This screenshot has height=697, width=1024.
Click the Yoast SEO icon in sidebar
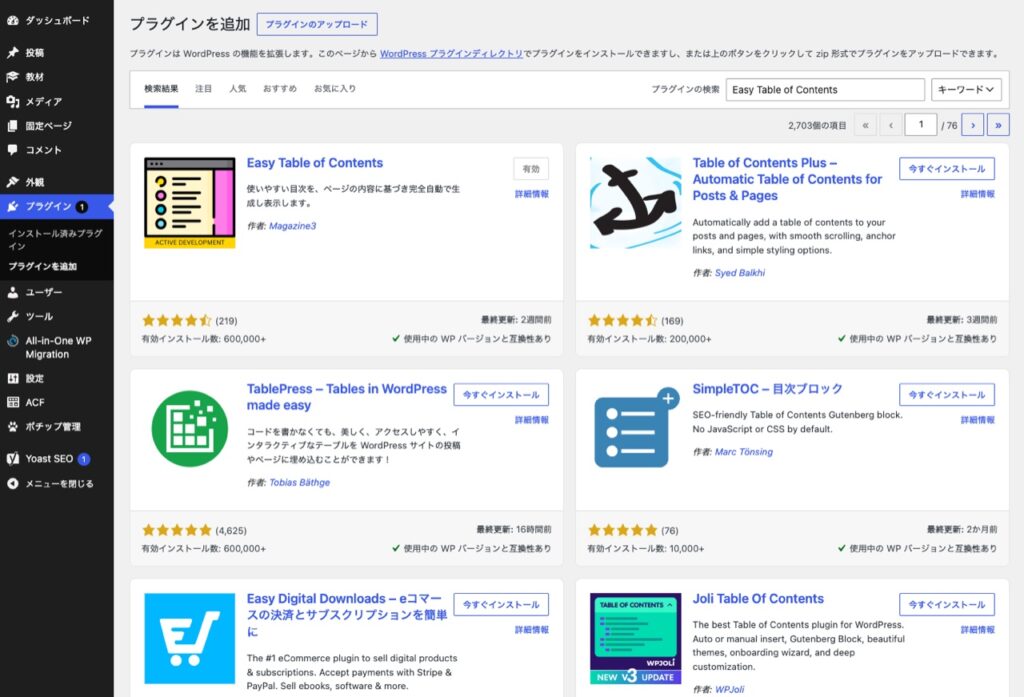[12, 459]
